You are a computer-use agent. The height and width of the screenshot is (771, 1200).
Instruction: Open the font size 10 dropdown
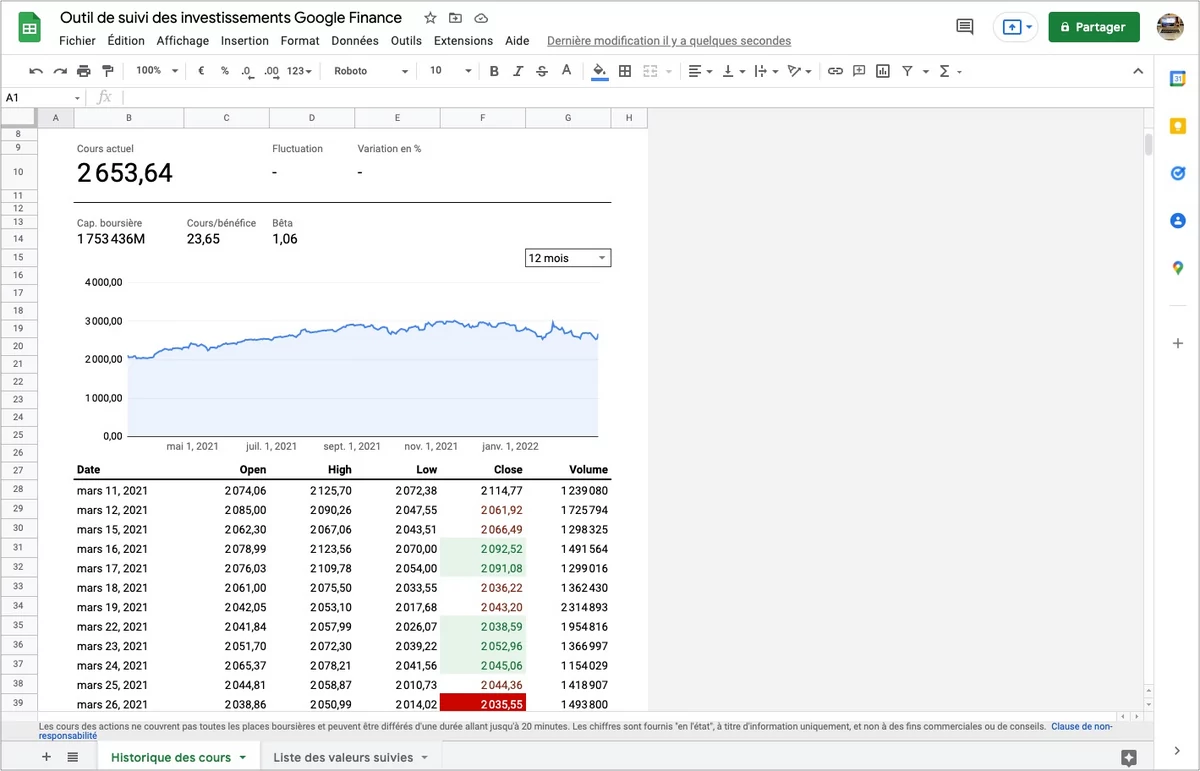(x=450, y=71)
